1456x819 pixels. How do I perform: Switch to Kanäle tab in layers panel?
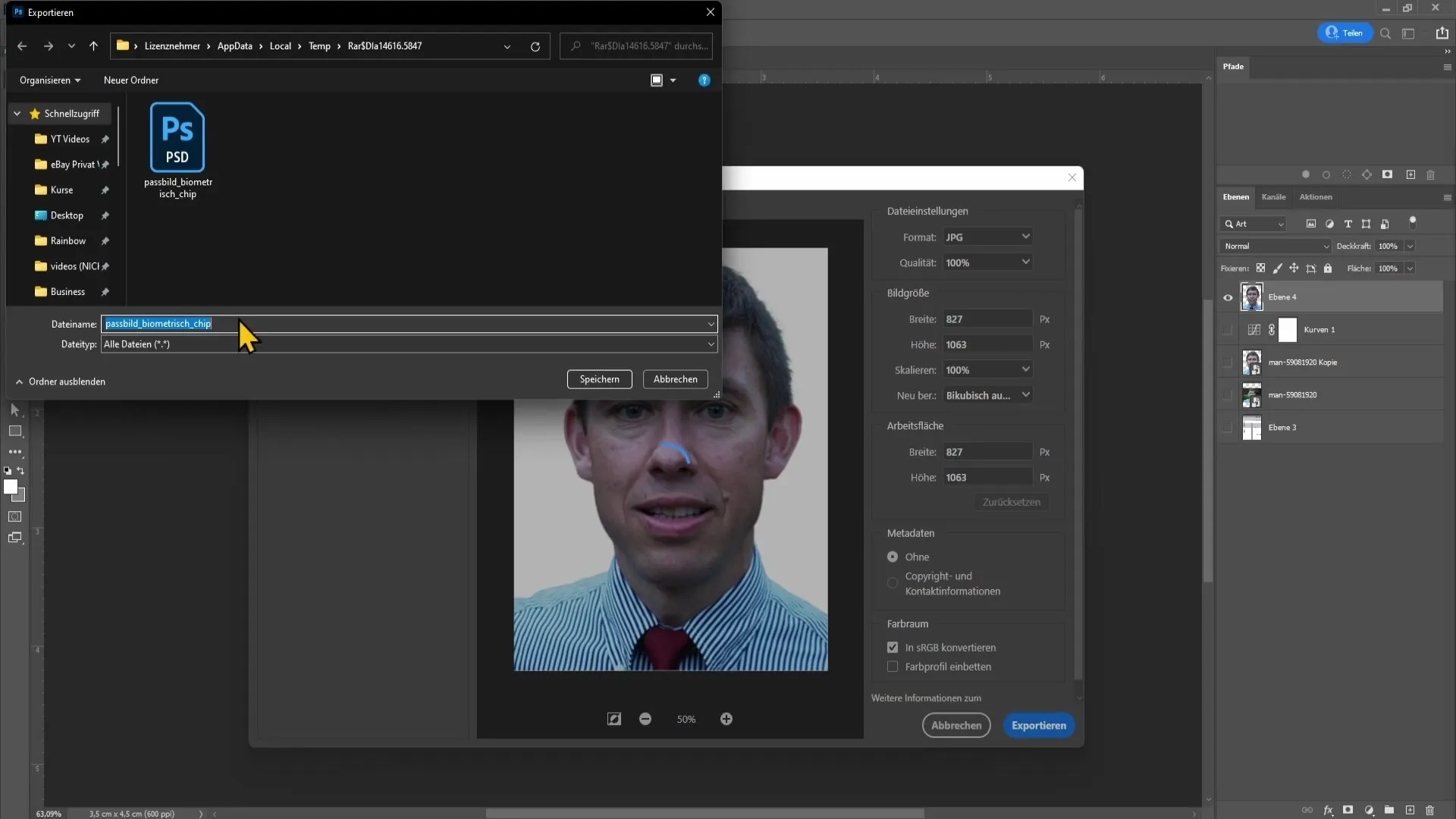tap(1275, 197)
